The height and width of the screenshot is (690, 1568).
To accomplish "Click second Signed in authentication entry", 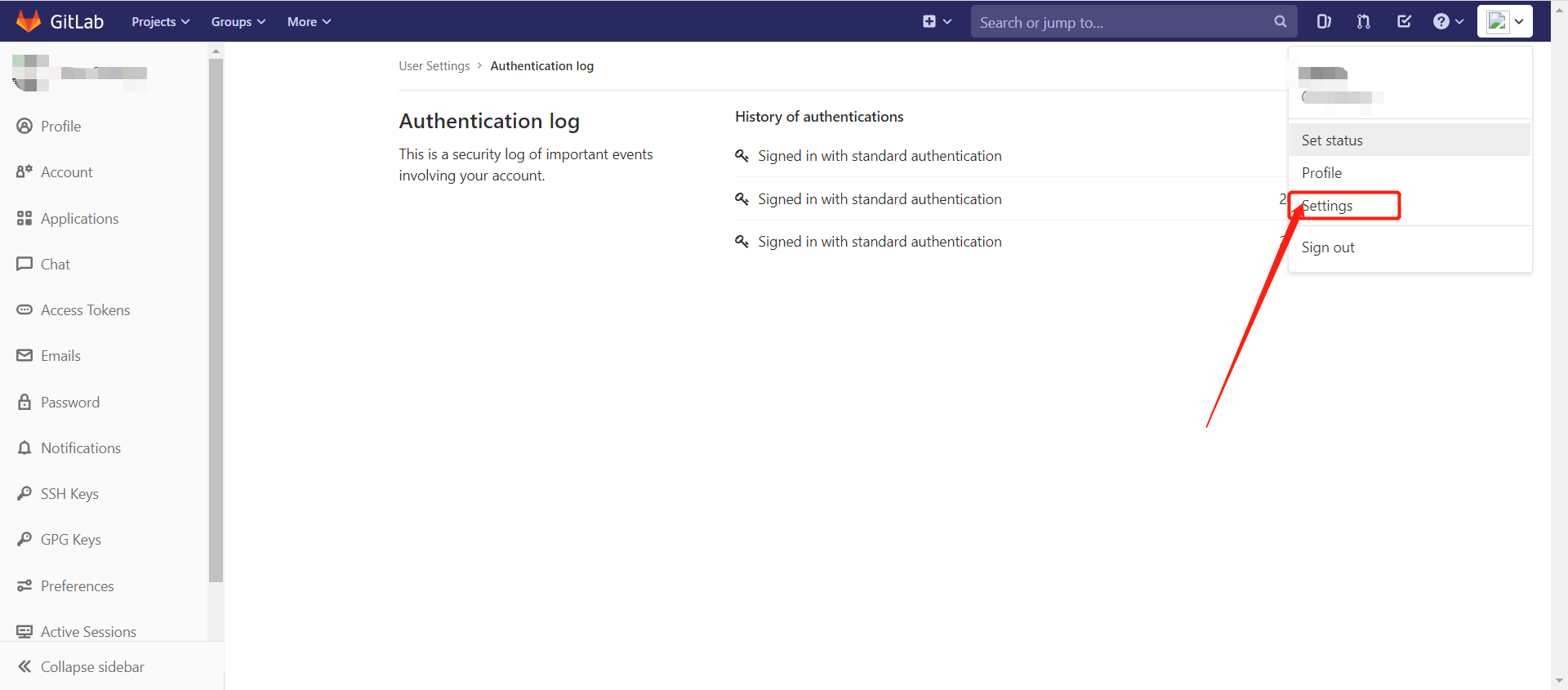I will tap(880, 199).
